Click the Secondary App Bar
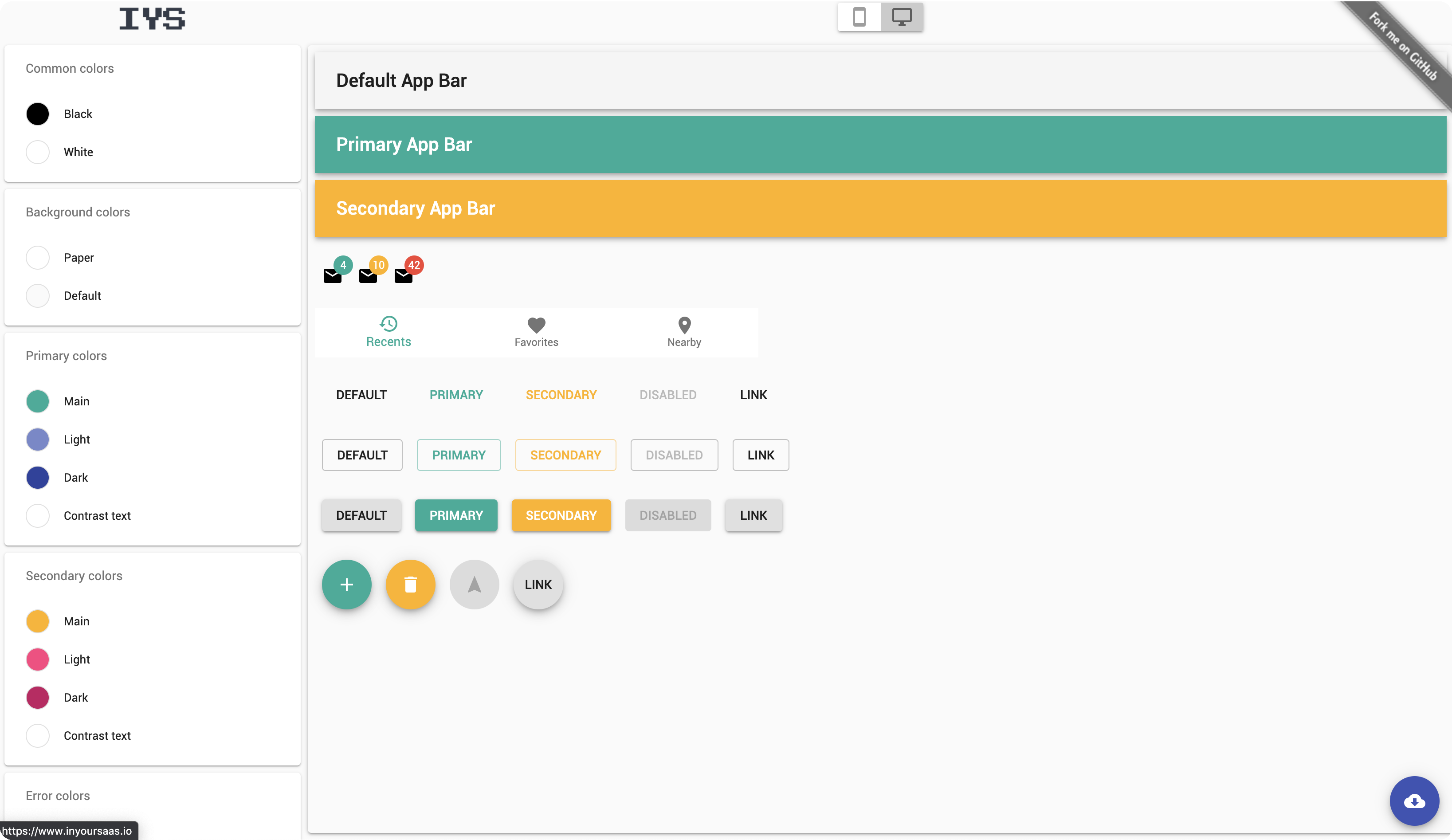The image size is (1452, 840). pos(880,208)
